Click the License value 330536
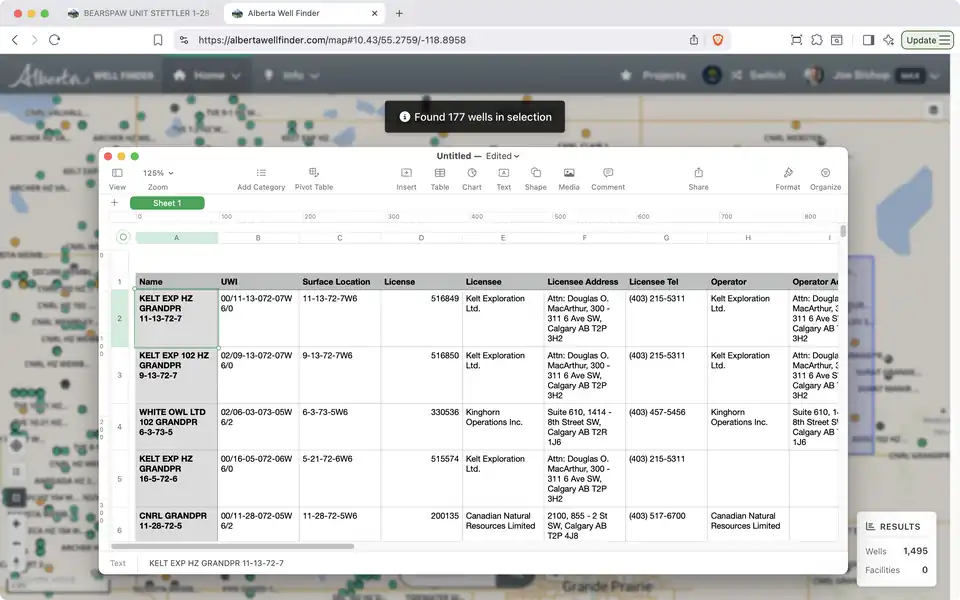This screenshot has height=600, width=960. pos(444,413)
